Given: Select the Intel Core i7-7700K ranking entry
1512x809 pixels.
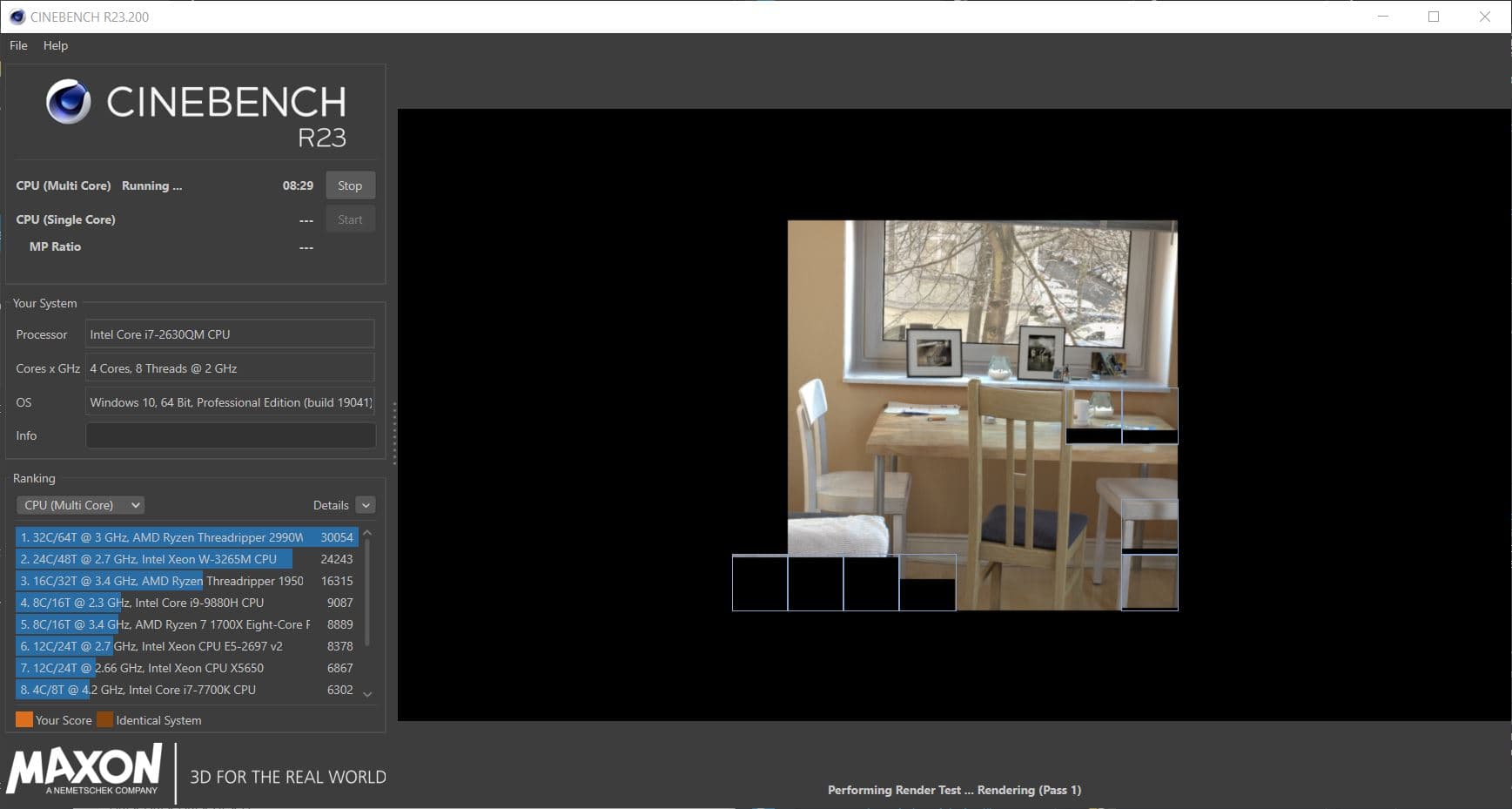Looking at the screenshot, I should (186, 690).
